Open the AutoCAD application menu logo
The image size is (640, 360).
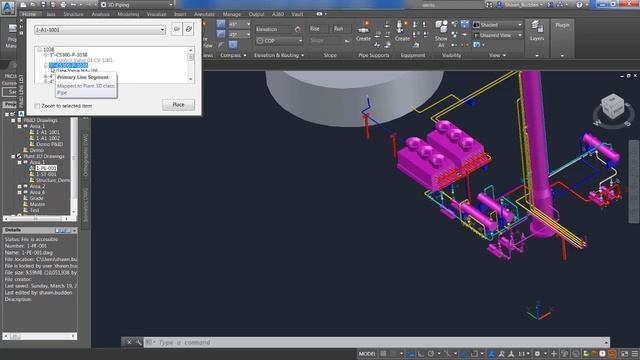pos(8,7)
